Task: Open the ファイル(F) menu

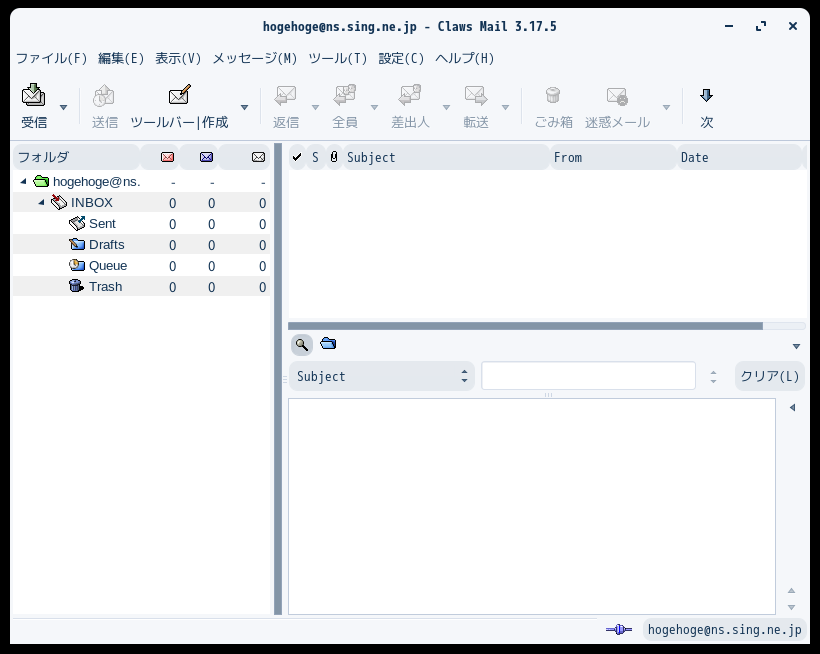Action: 51,58
